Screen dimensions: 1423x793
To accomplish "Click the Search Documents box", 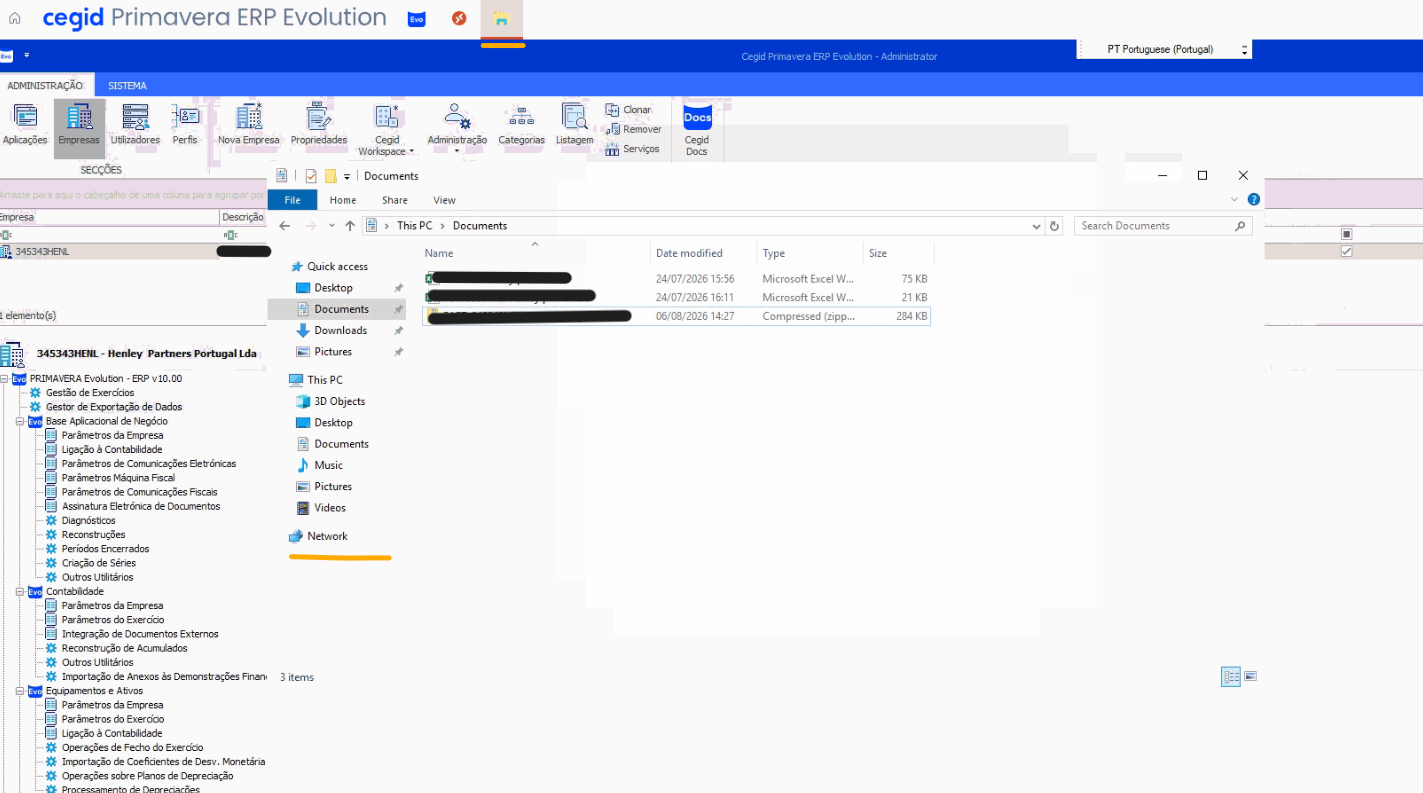I will click(x=1163, y=226).
